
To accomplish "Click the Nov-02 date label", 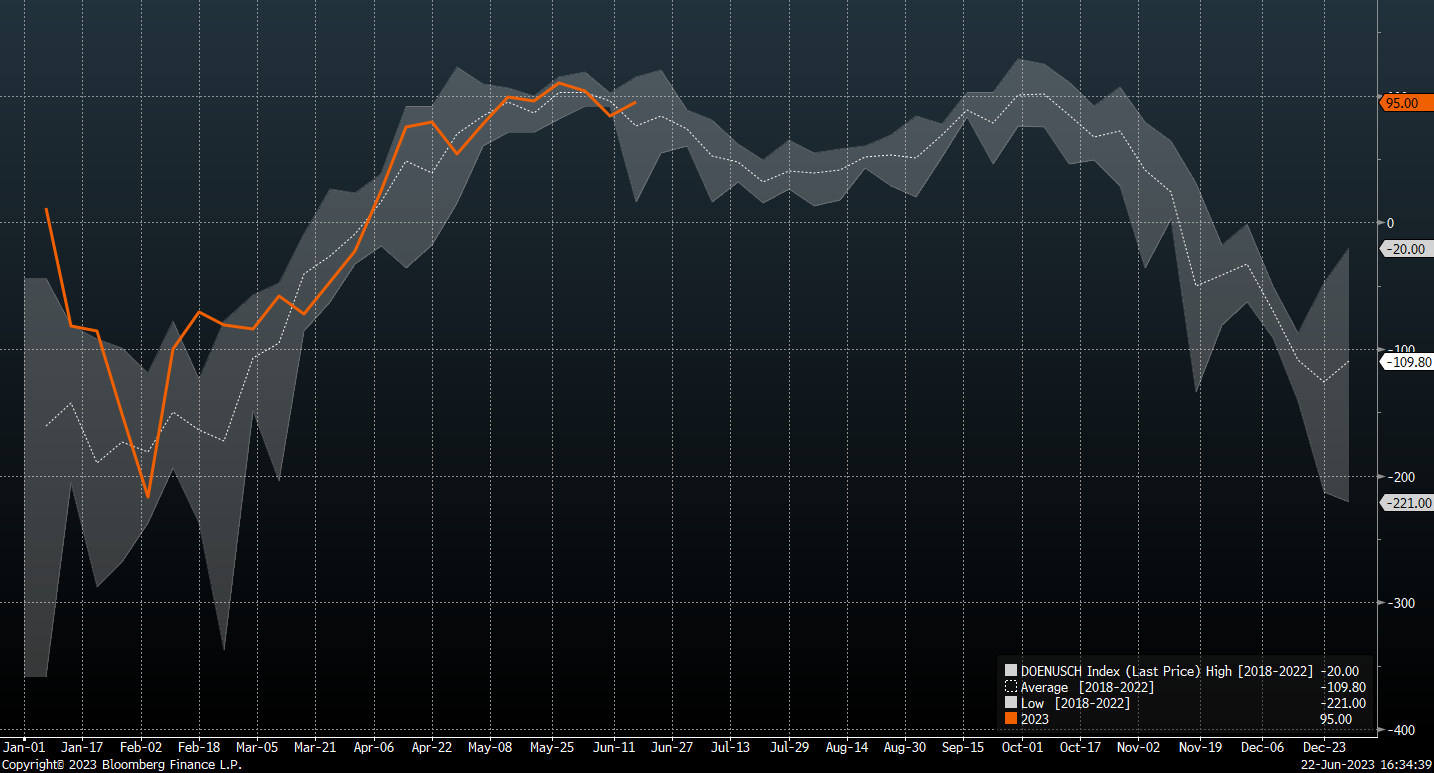I will [x=1138, y=747].
